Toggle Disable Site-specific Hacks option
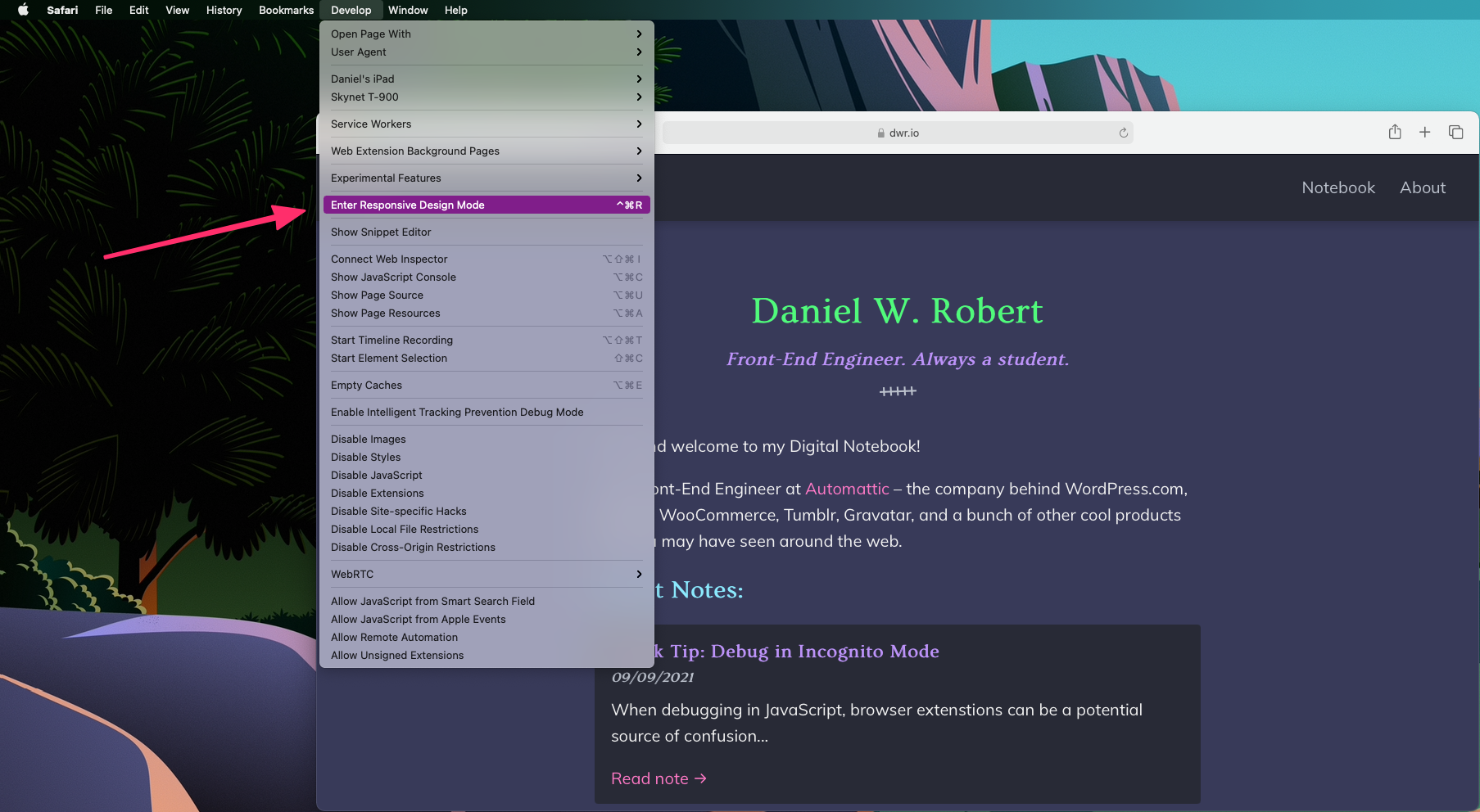The width and height of the screenshot is (1480, 812). pyautogui.click(x=487, y=511)
